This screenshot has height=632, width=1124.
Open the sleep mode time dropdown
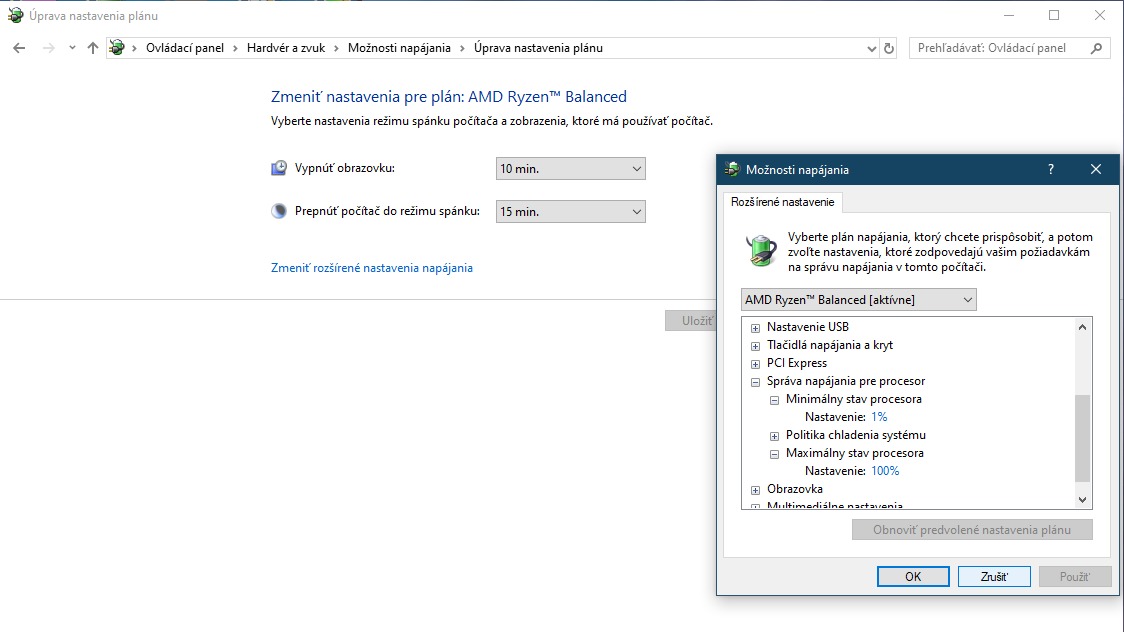pos(570,212)
